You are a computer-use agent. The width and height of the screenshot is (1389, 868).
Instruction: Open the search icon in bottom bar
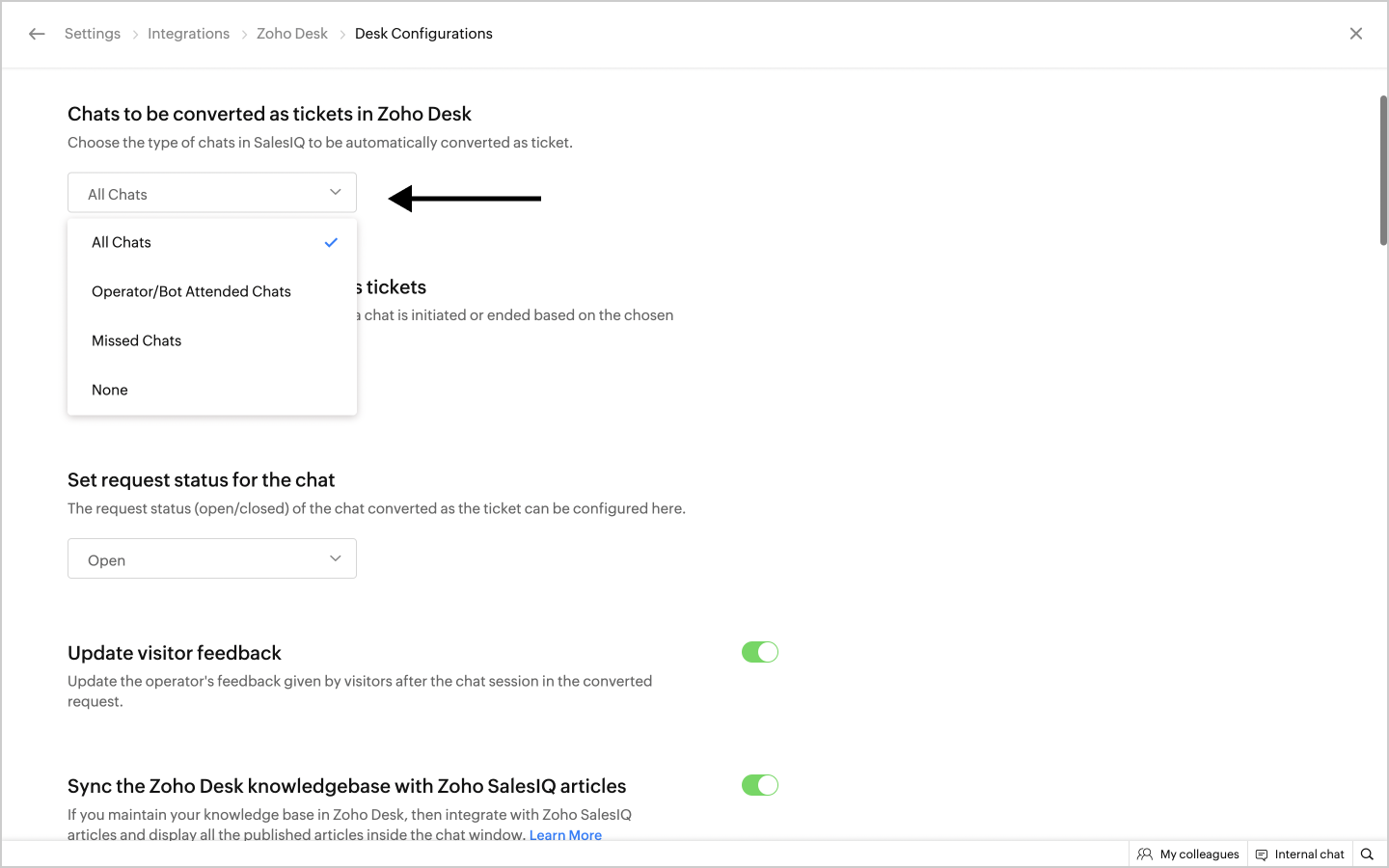click(x=1367, y=854)
